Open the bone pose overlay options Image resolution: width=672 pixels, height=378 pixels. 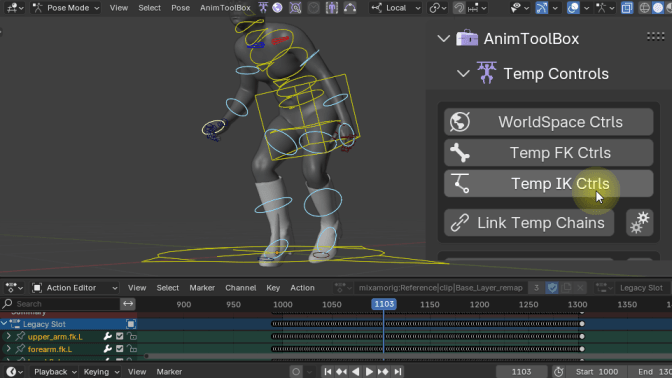click(606, 8)
